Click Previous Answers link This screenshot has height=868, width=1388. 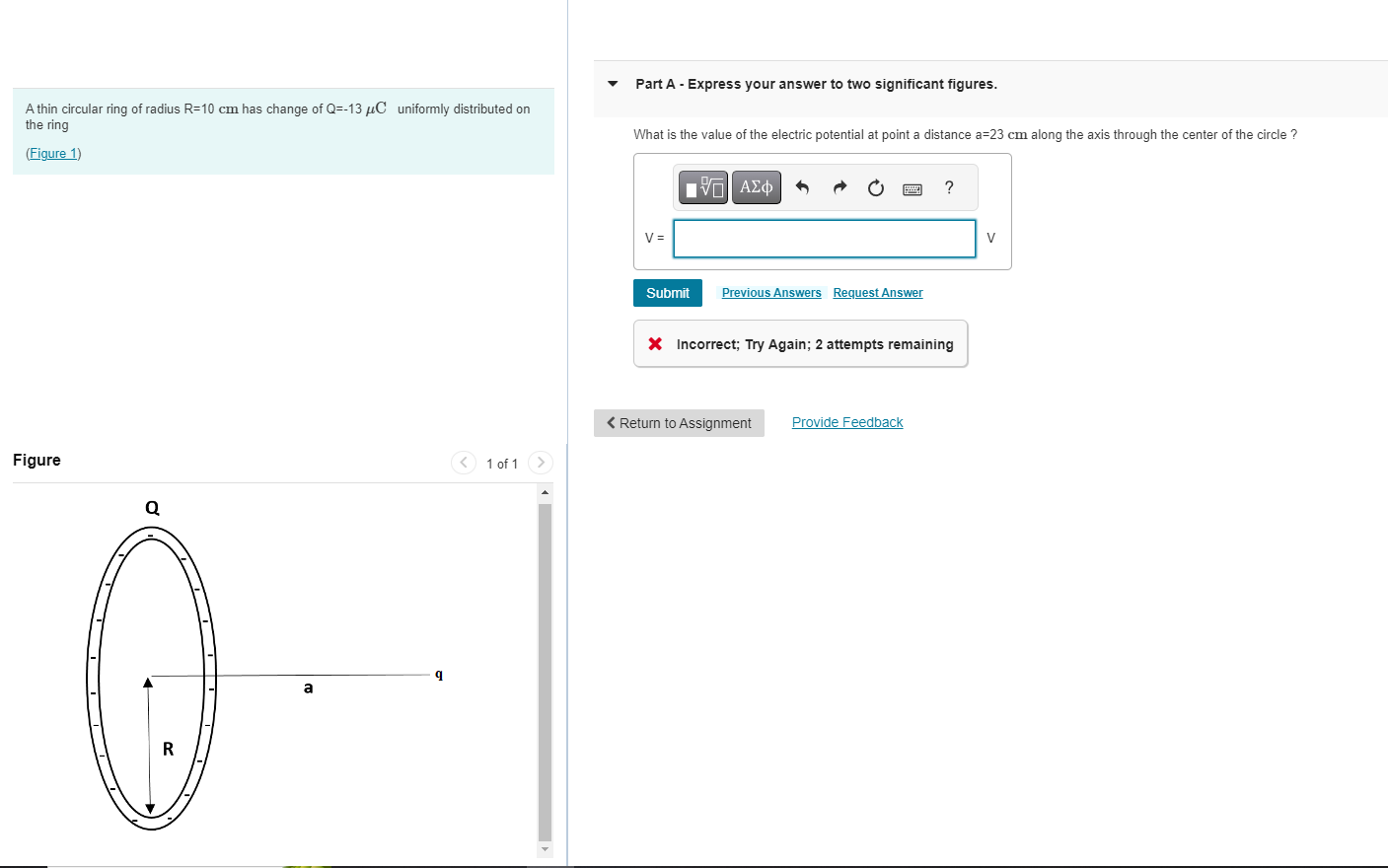770,292
